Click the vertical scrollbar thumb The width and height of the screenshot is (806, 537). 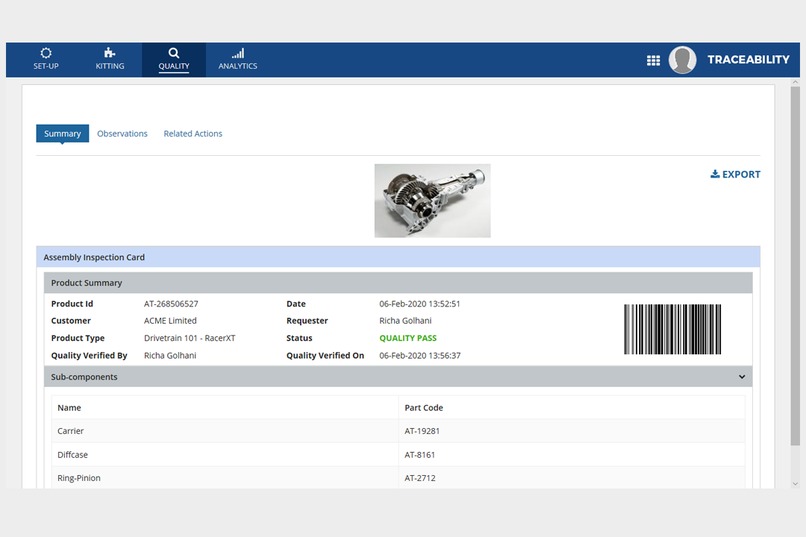[x=795, y=266]
